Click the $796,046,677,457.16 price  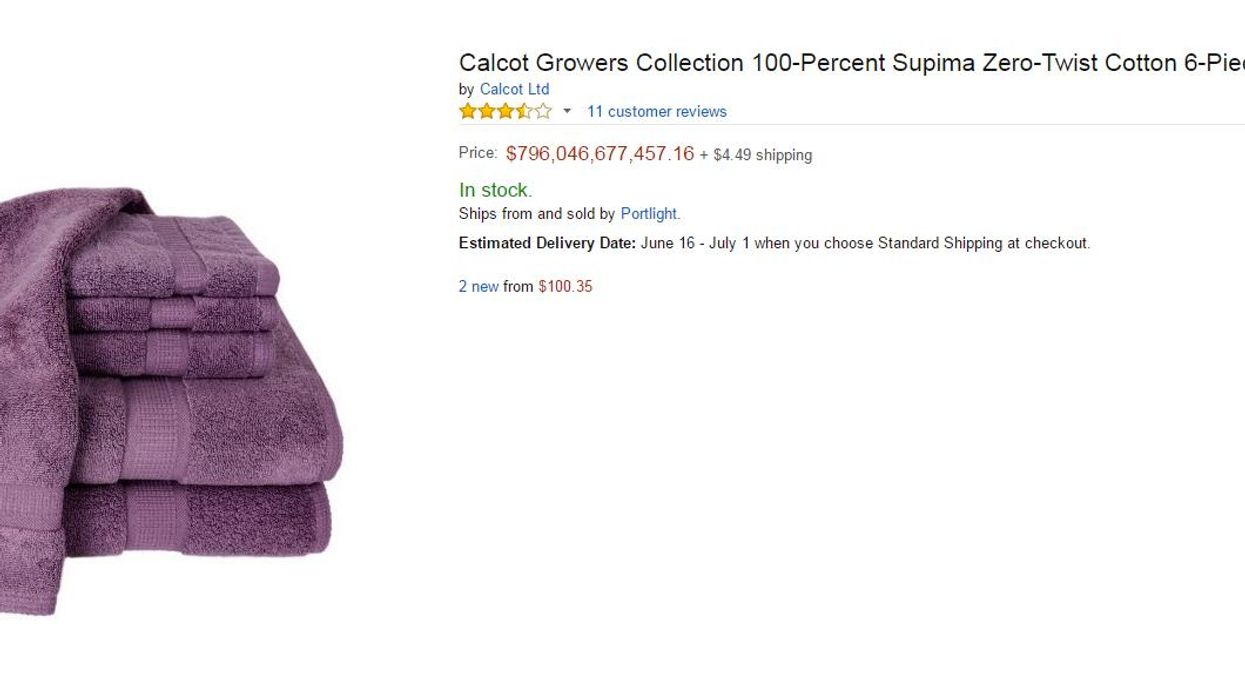[599, 154]
